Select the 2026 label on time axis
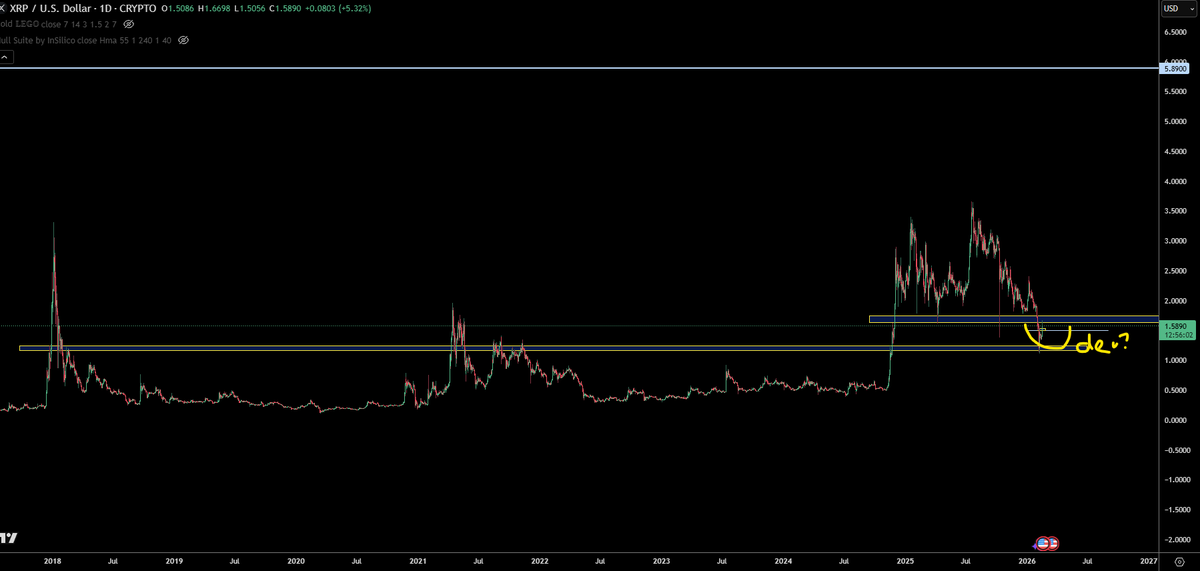The image size is (1200, 571). (1026, 562)
